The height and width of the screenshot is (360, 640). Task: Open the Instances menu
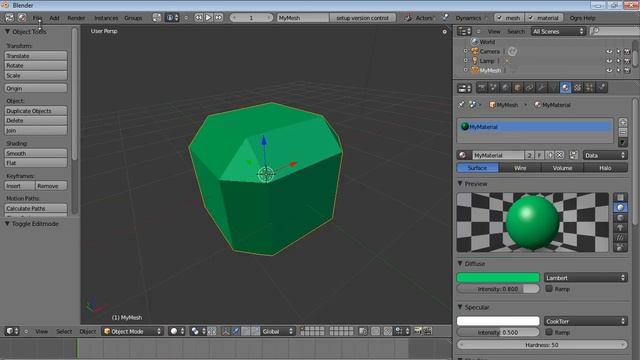coord(106,18)
